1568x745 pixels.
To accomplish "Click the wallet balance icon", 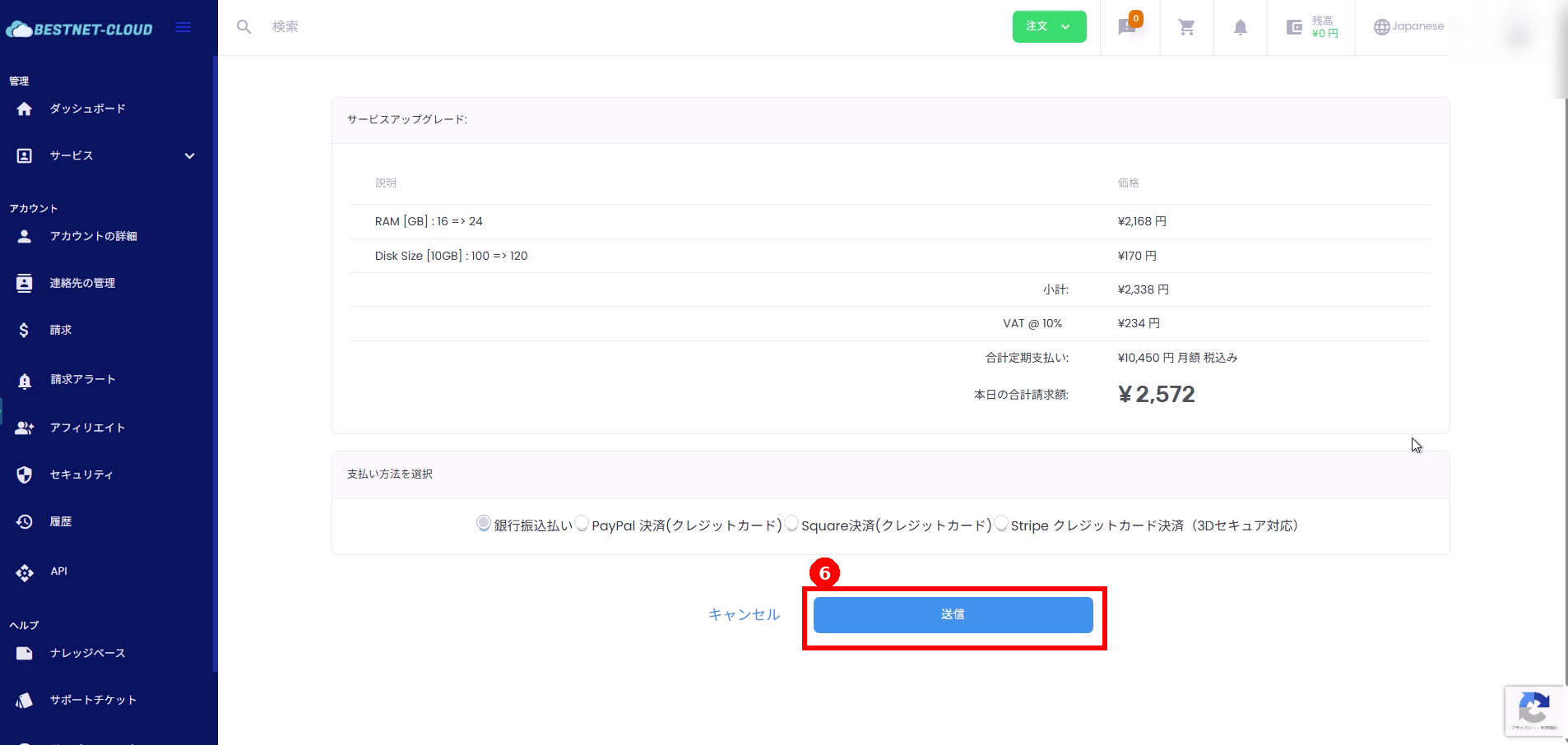I will (x=1294, y=27).
